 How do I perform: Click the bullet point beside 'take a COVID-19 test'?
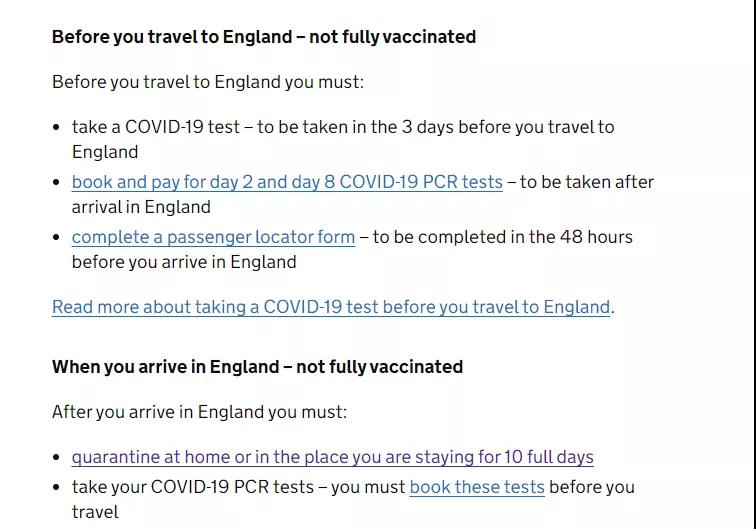(x=57, y=128)
